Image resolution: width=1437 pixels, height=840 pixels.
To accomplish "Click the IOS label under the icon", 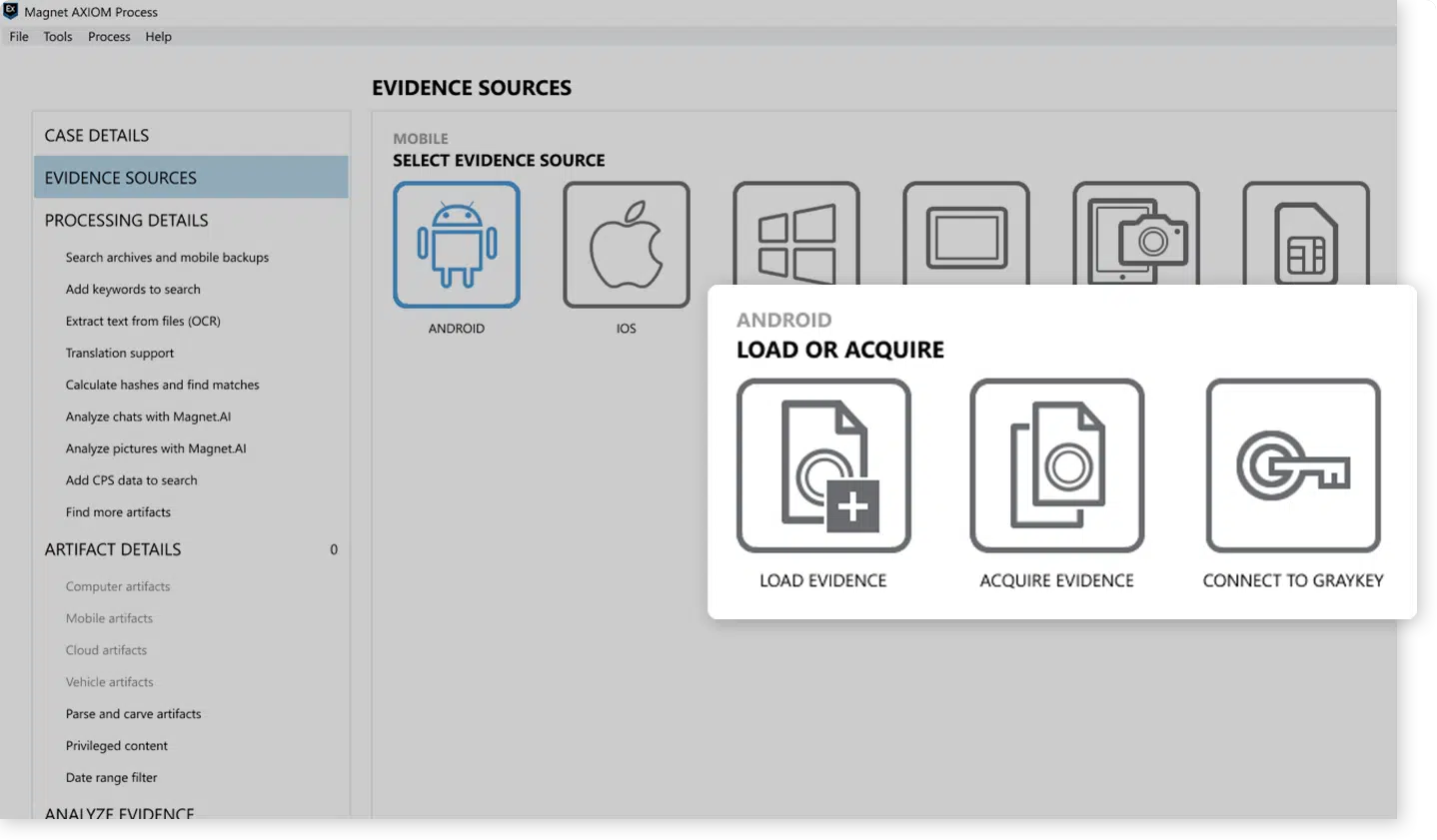I will click(627, 329).
